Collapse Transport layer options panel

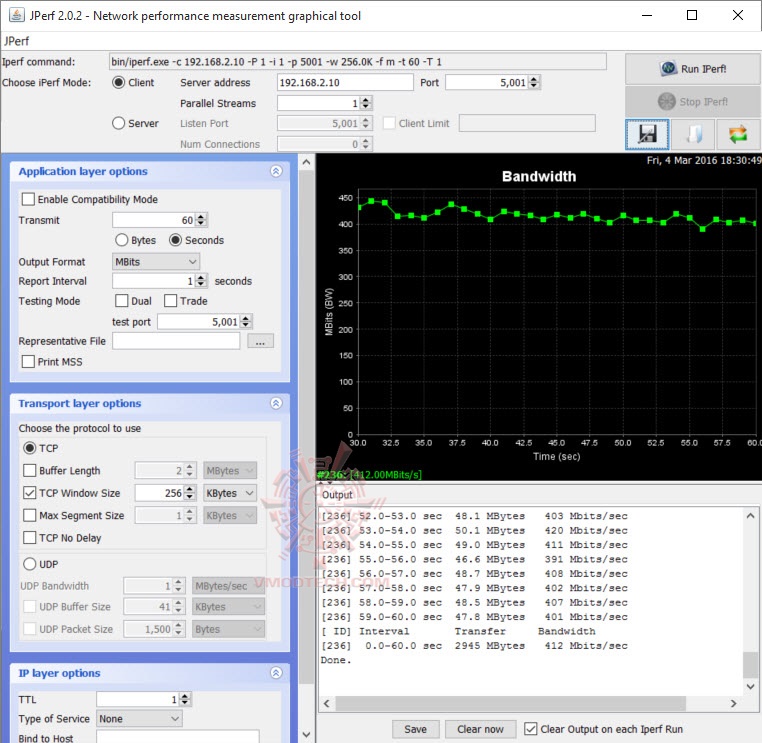click(x=276, y=403)
